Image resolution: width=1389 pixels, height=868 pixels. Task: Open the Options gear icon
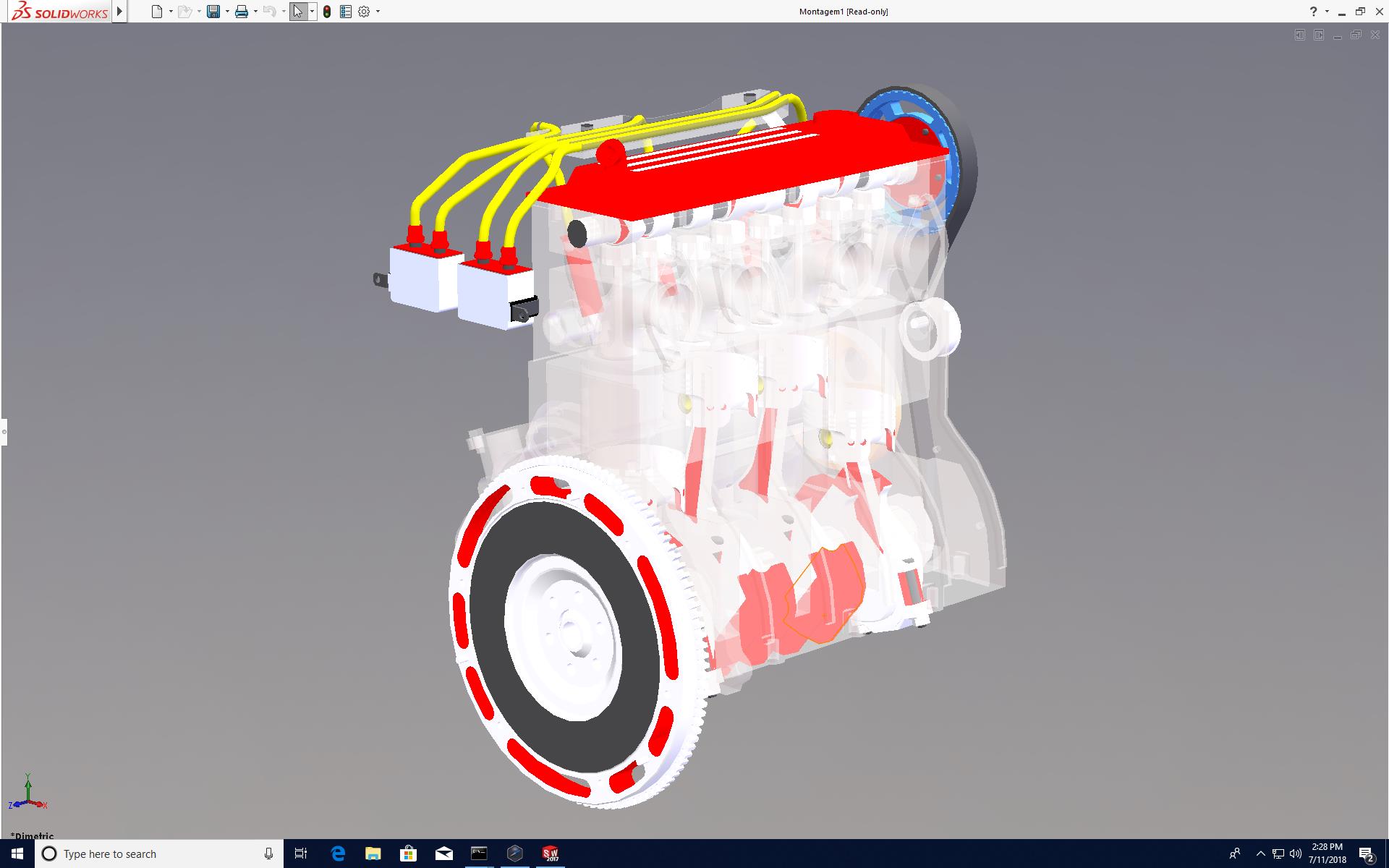pos(364,12)
